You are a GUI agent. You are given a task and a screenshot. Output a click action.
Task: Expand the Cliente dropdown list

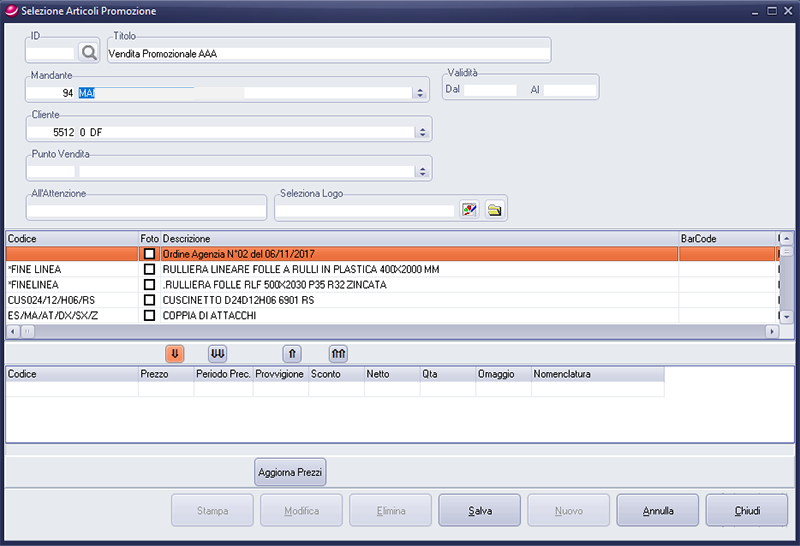[423, 132]
